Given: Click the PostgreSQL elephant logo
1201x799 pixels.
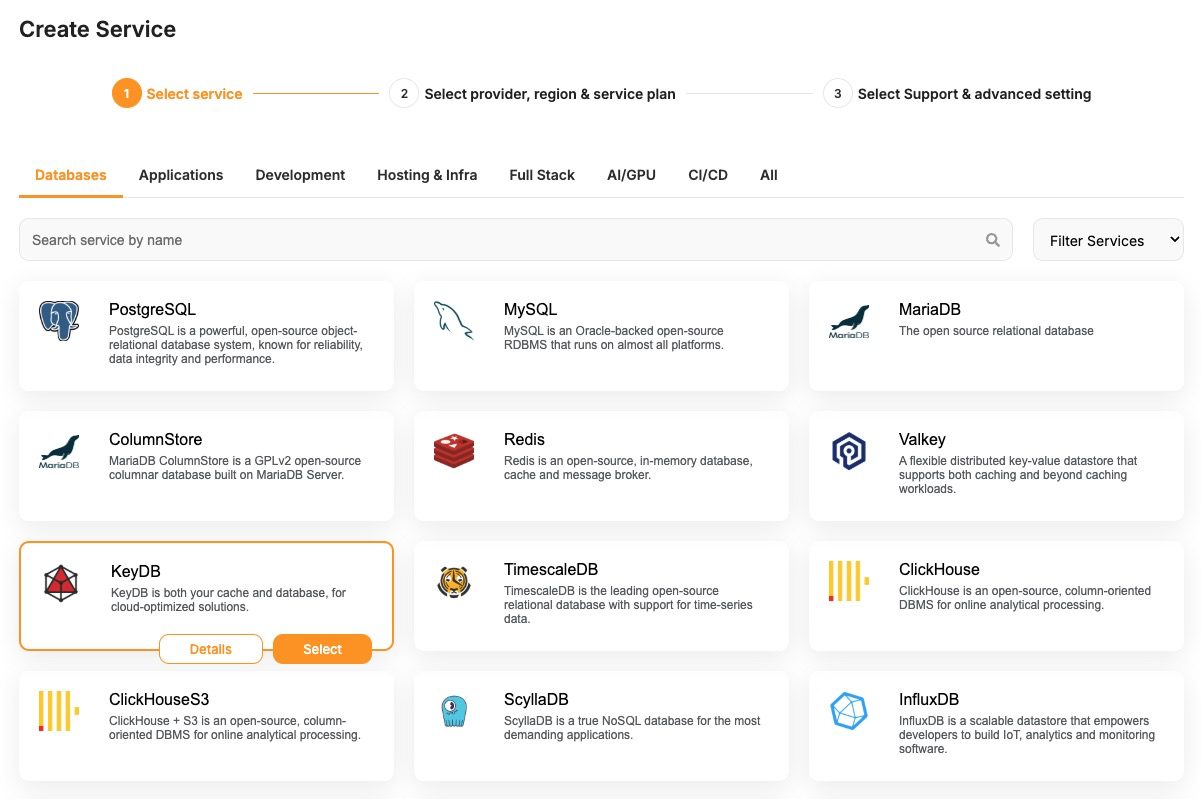Looking at the screenshot, I should tap(59, 321).
